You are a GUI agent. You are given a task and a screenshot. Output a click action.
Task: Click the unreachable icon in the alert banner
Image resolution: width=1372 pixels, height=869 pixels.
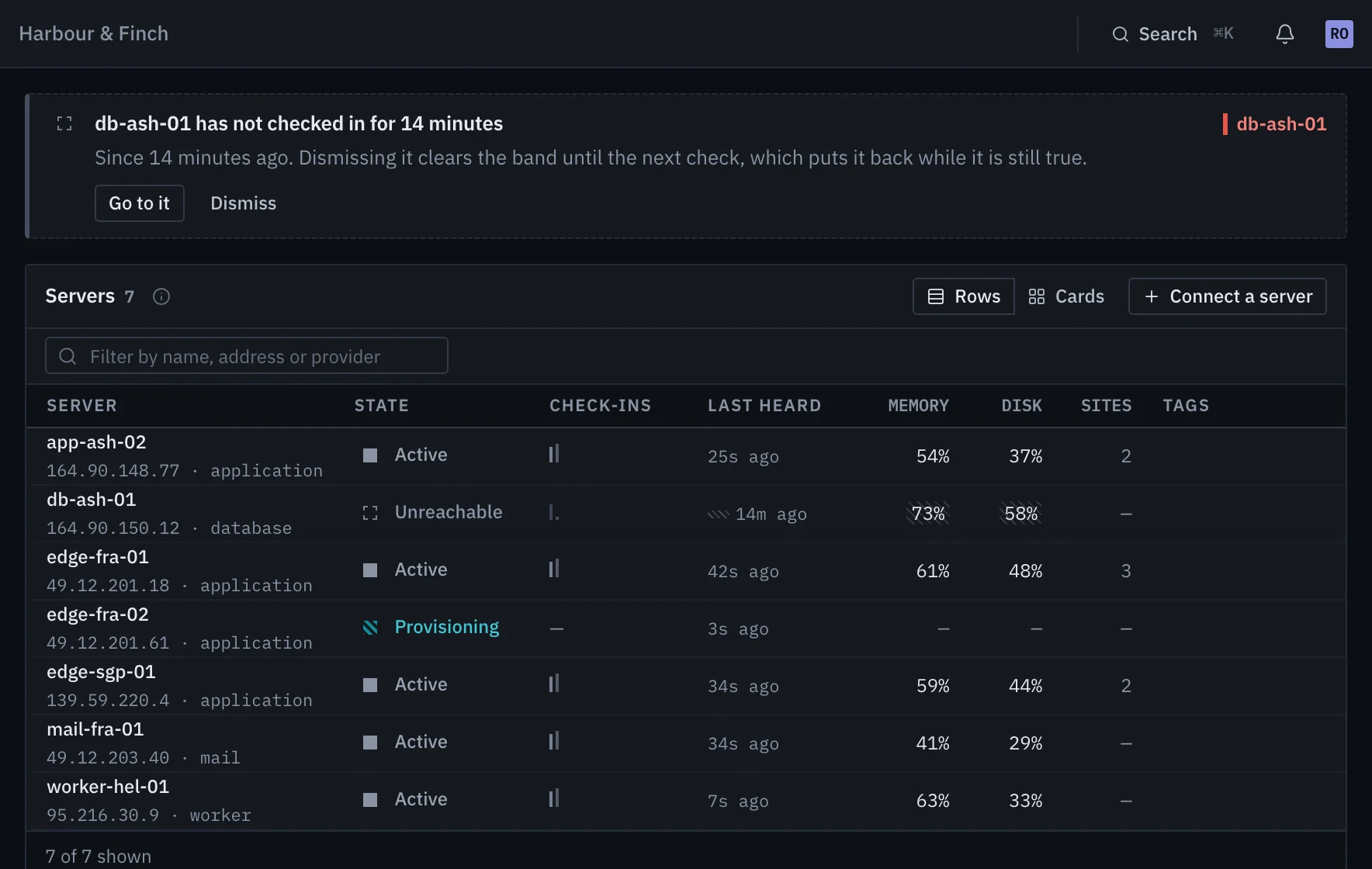click(64, 123)
